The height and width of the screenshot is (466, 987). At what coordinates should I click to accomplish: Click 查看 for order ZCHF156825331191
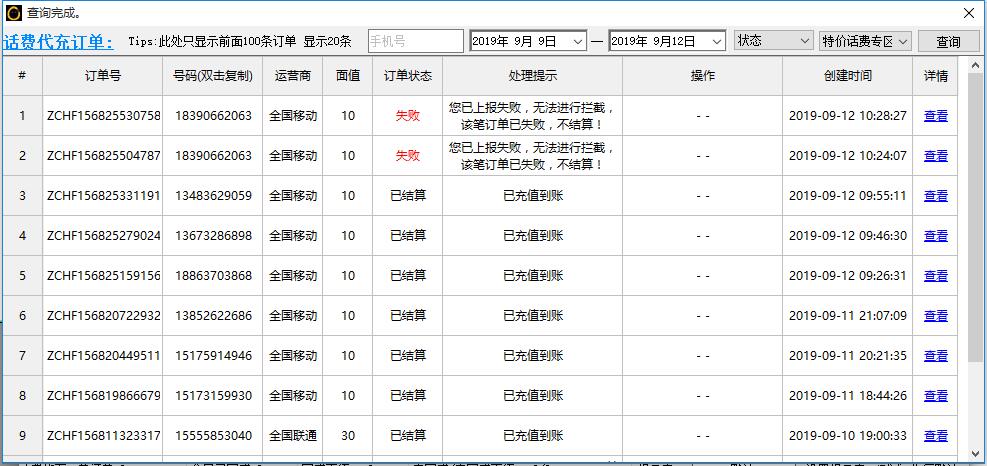click(935, 196)
